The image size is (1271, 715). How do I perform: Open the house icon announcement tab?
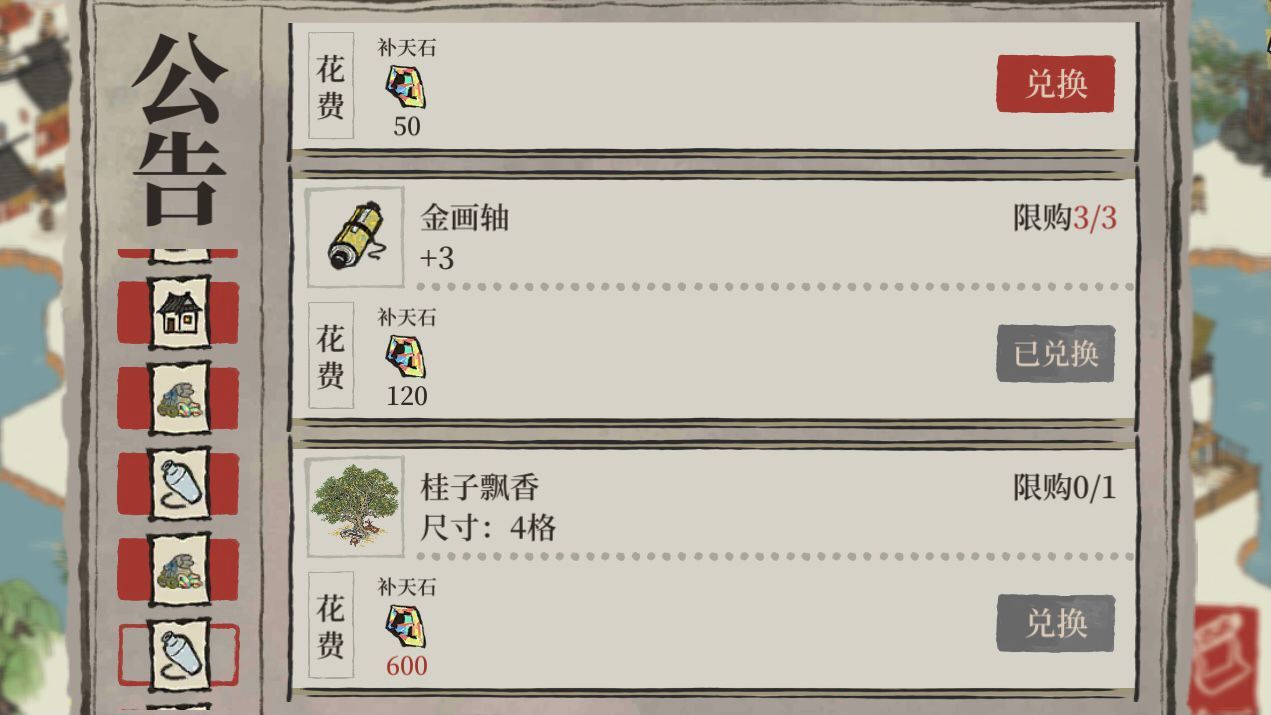tap(179, 312)
